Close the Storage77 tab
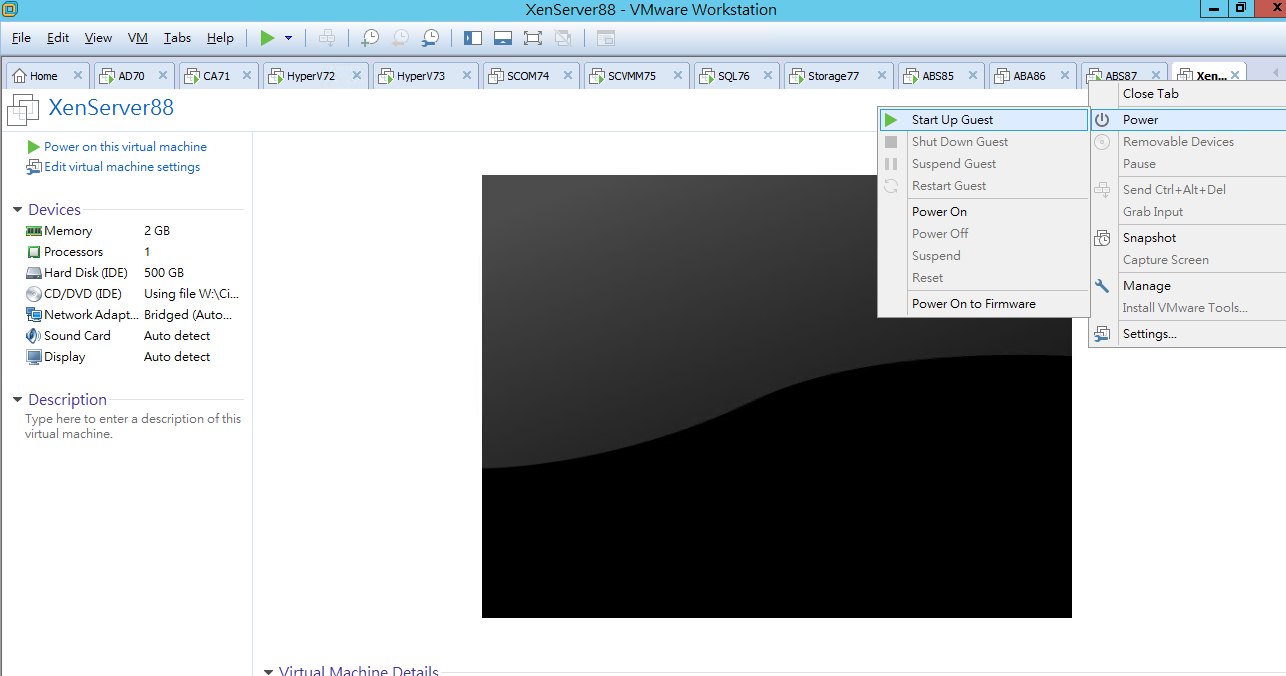This screenshot has width=1286, height=676. tap(882, 75)
